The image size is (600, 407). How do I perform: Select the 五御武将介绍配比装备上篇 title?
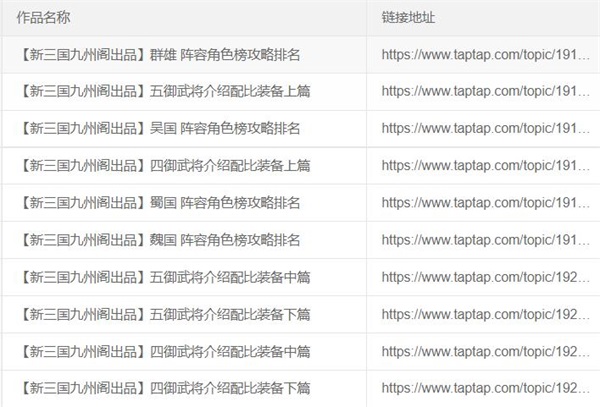[165, 91]
